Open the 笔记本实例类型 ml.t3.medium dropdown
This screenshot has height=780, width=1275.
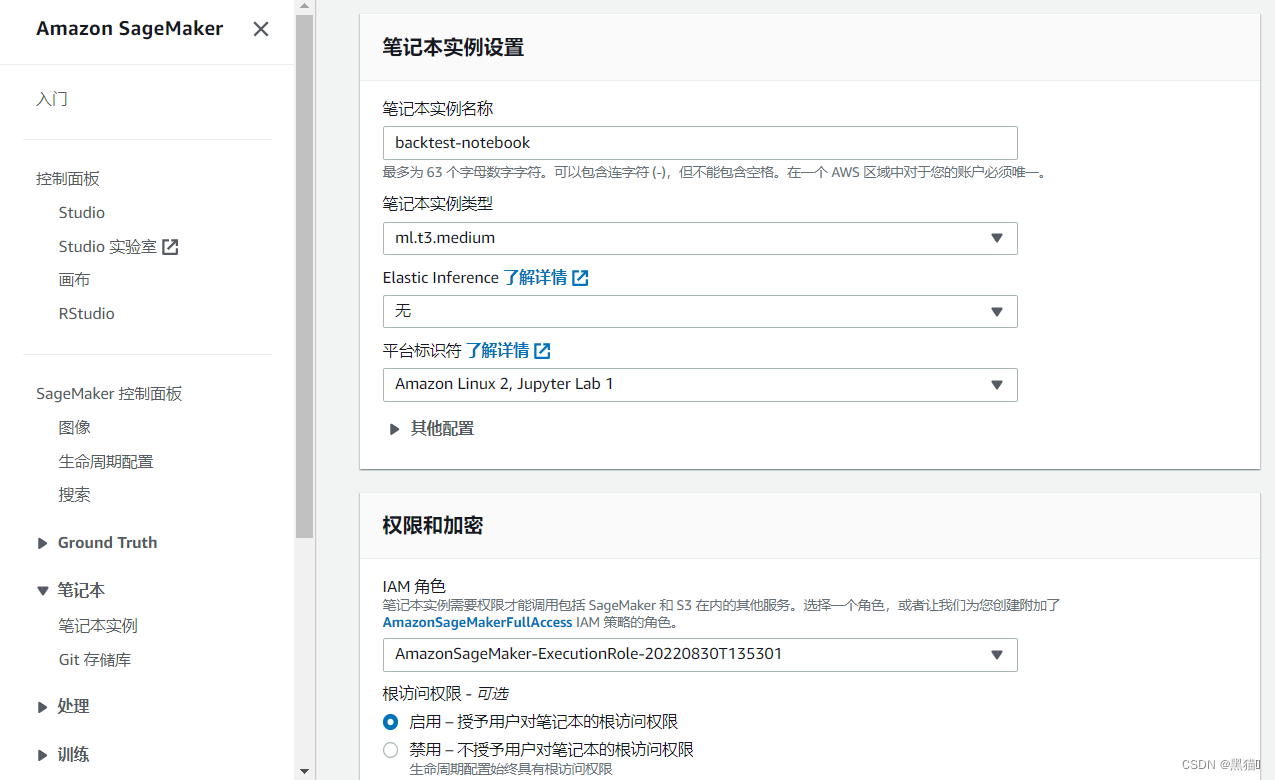coord(700,238)
